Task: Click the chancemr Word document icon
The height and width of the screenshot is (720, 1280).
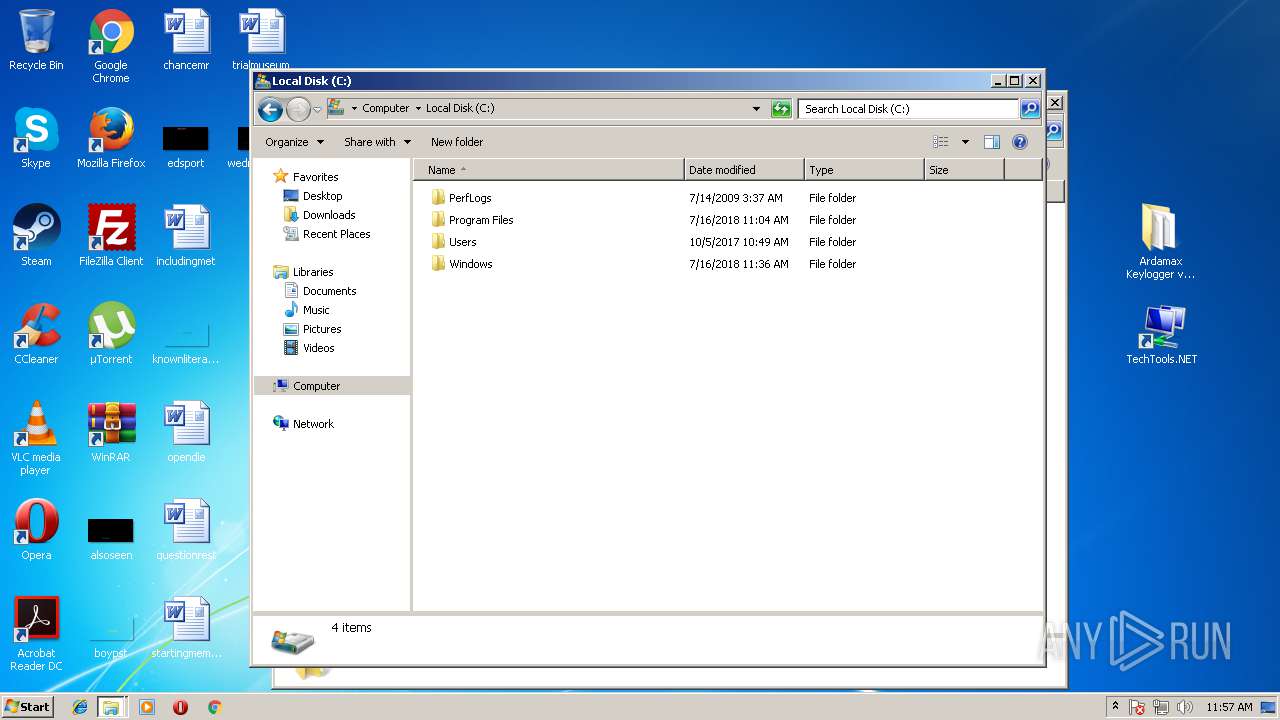Action: (186, 40)
